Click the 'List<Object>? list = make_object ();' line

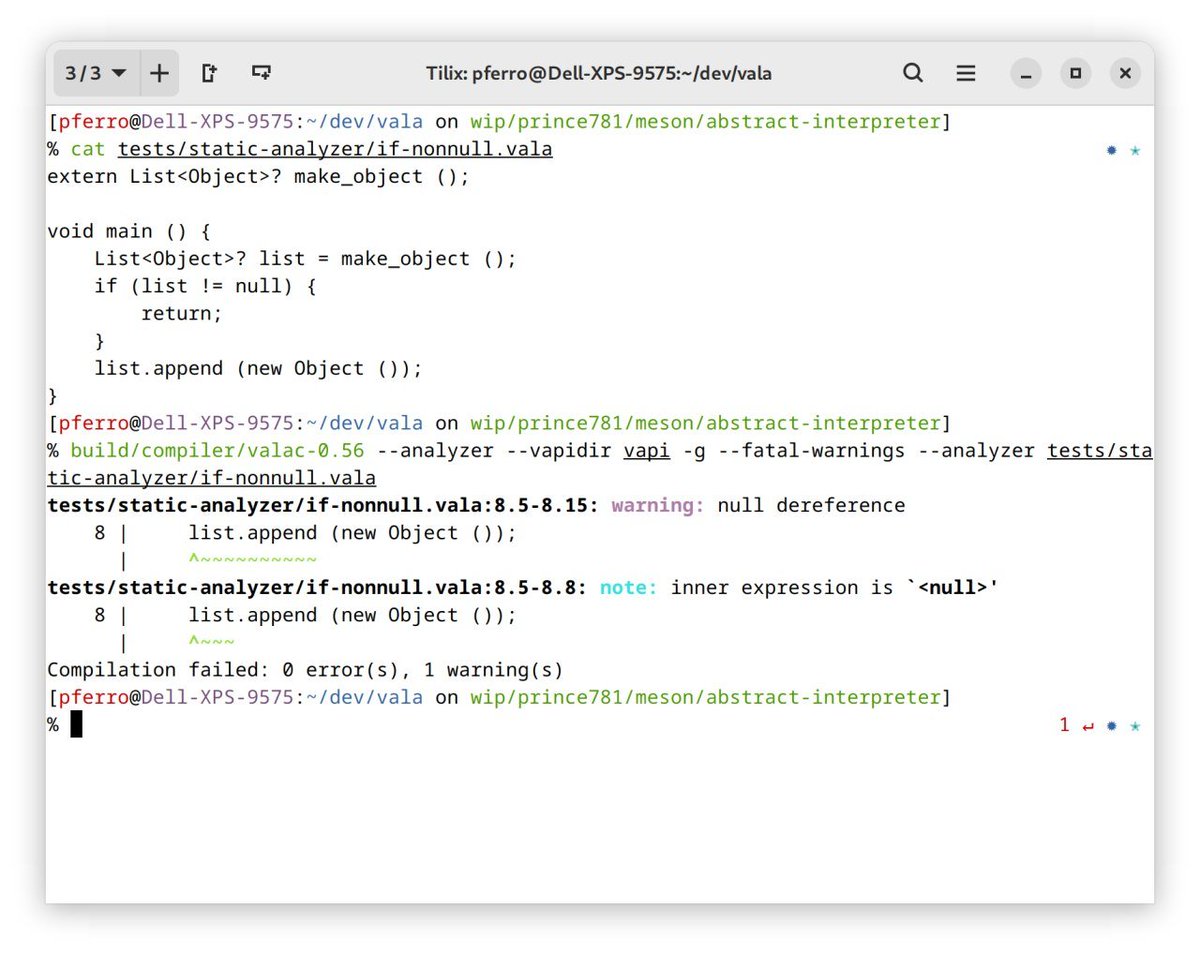point(305,258)
